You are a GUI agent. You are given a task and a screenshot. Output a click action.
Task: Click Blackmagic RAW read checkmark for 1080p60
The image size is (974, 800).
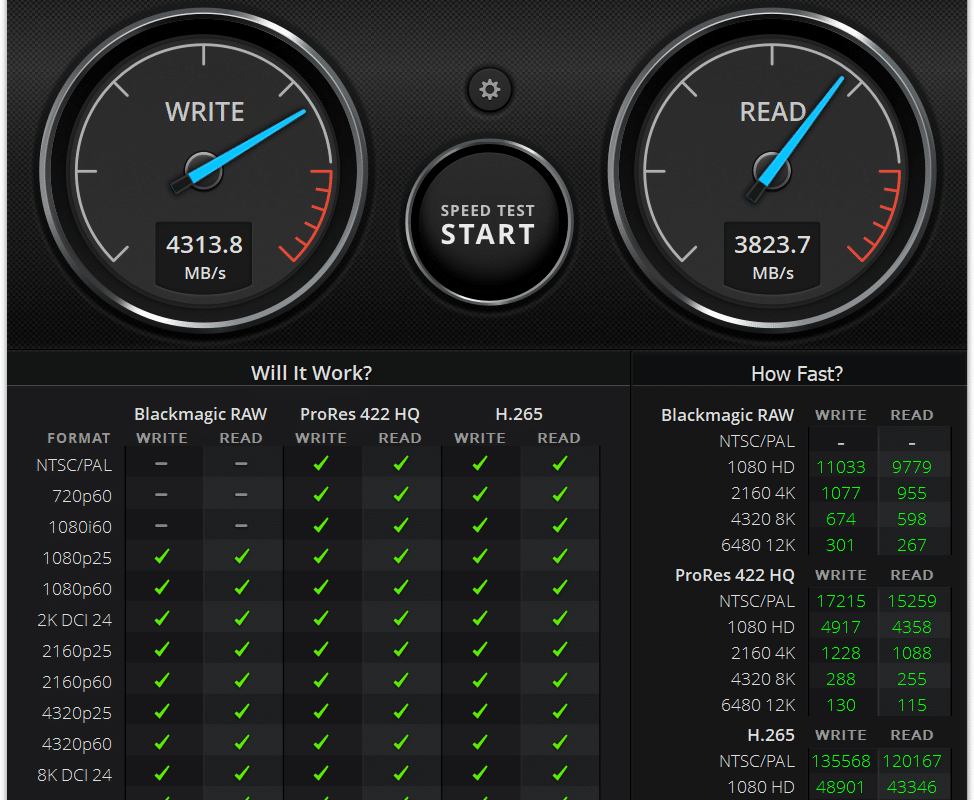click(x=242, y=588)
